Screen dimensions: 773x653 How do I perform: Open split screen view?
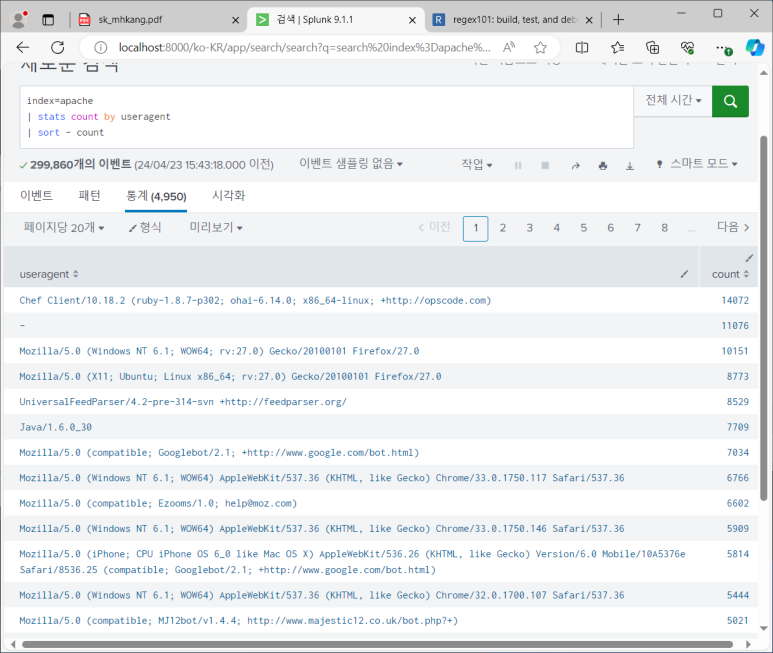[582, 47]
